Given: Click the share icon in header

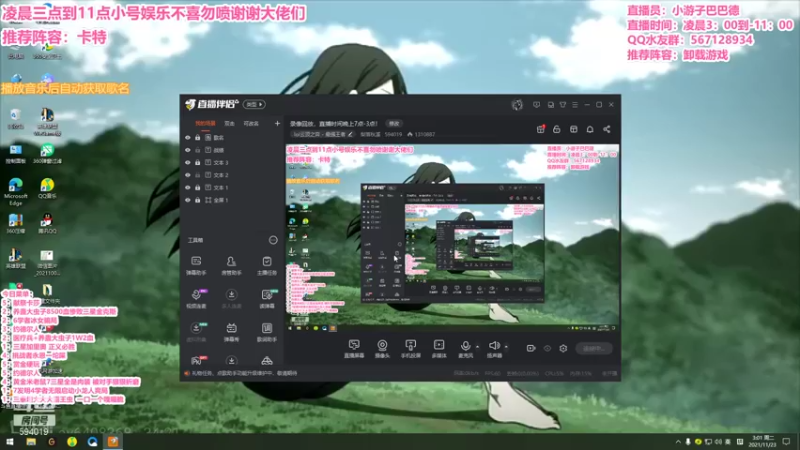Looking at the screenshot, I should tap(607, 129).
